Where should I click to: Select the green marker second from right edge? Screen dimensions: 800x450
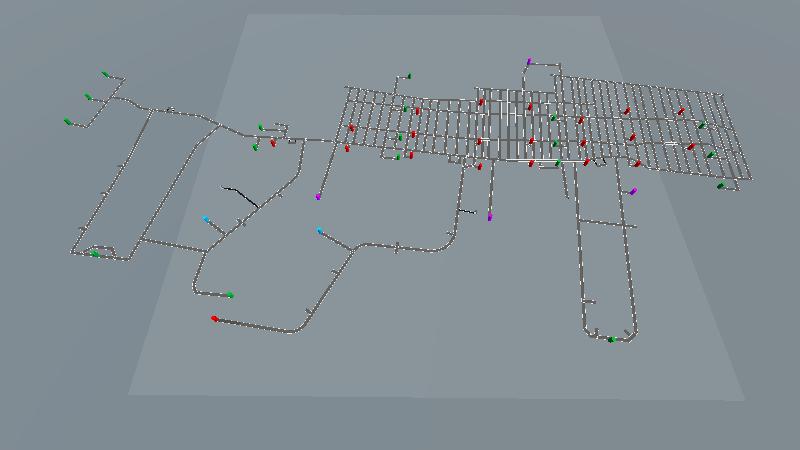tap(711, 155)
